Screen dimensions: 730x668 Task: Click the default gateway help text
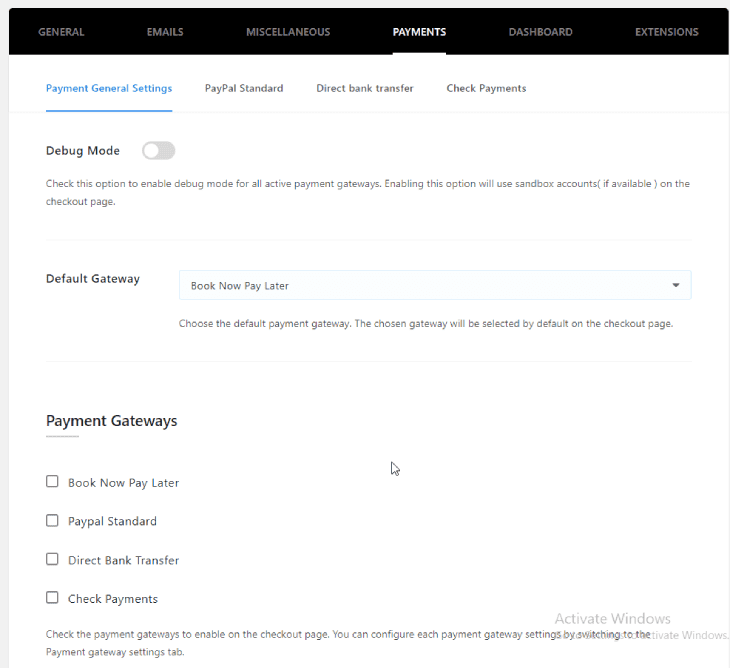[426, 324]
